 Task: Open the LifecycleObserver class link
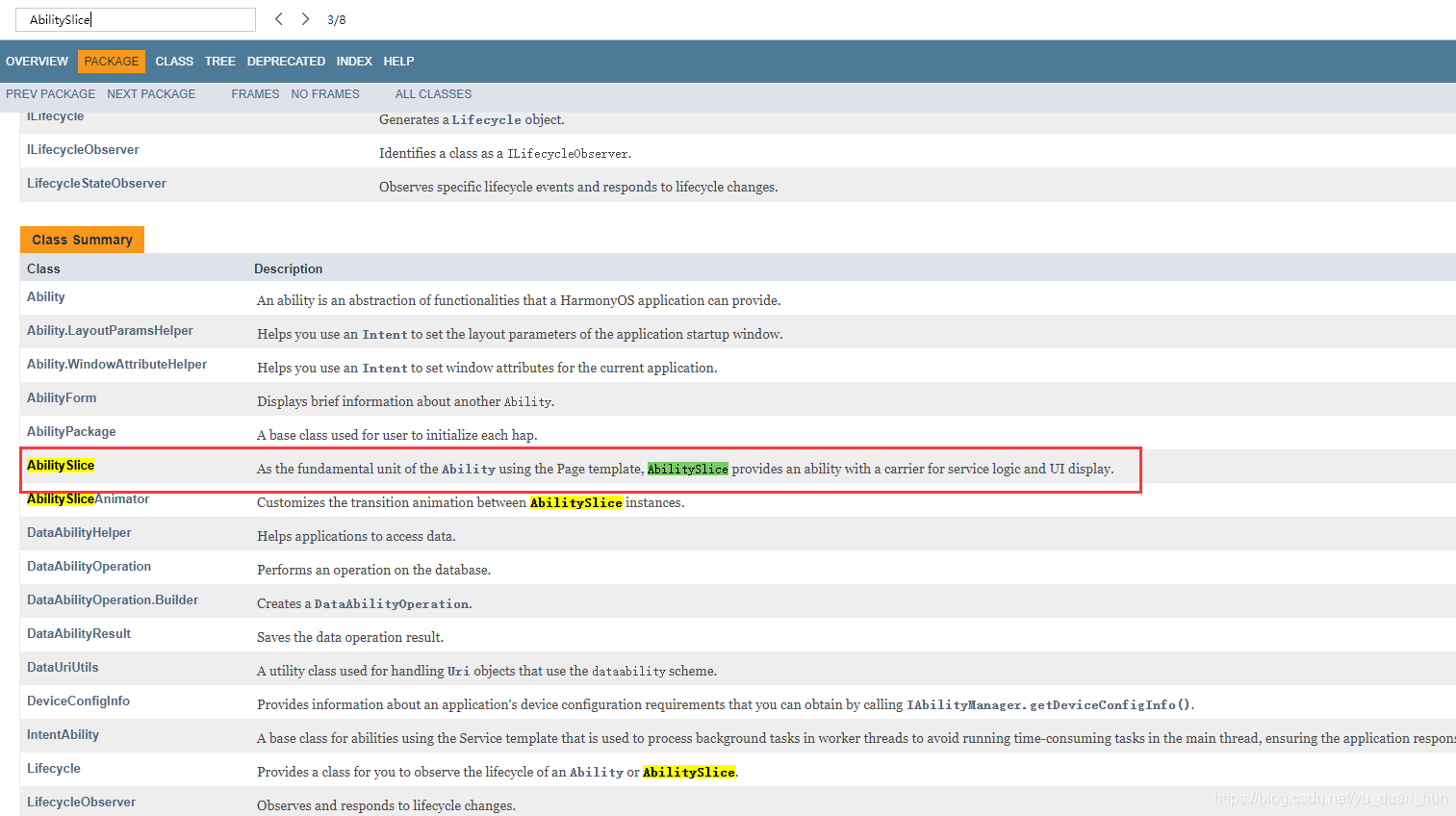point(81,803)
